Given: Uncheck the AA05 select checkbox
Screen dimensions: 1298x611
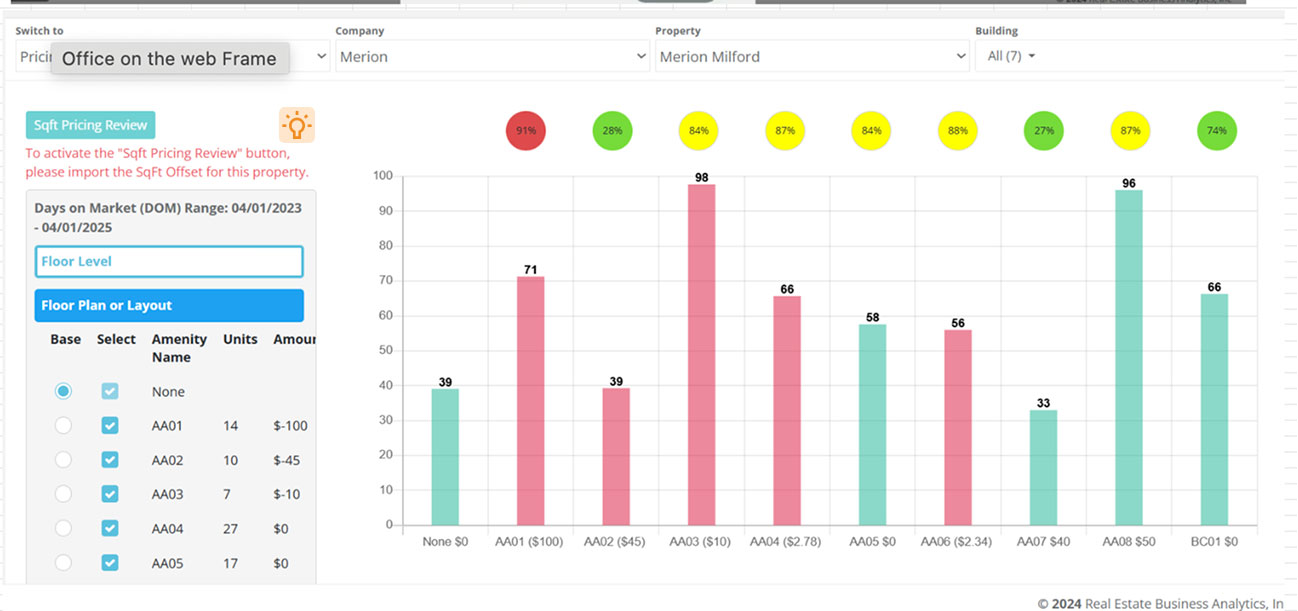Looking at the screenshot, I should point(110,562).
